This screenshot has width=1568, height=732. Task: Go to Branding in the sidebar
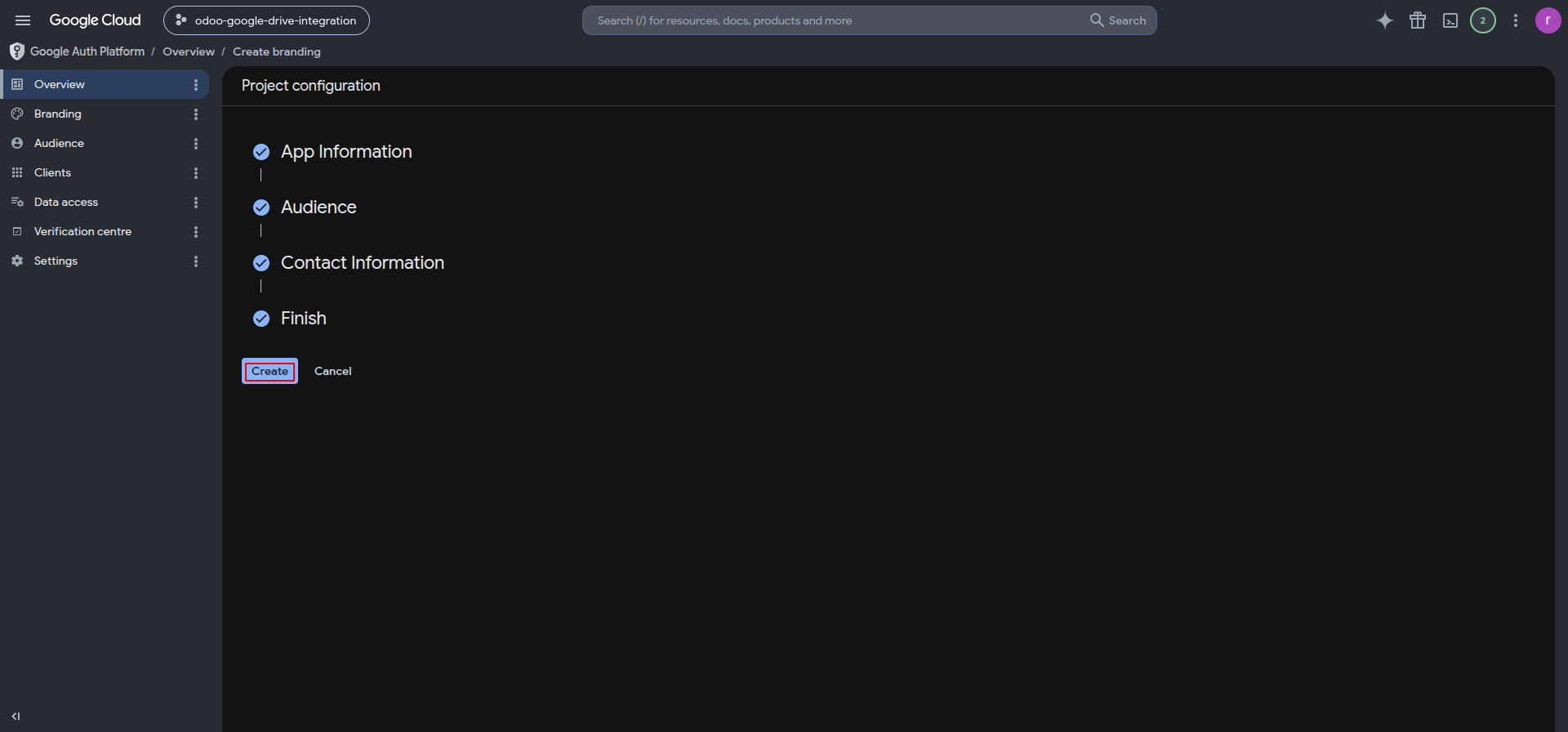click(105, 114)
